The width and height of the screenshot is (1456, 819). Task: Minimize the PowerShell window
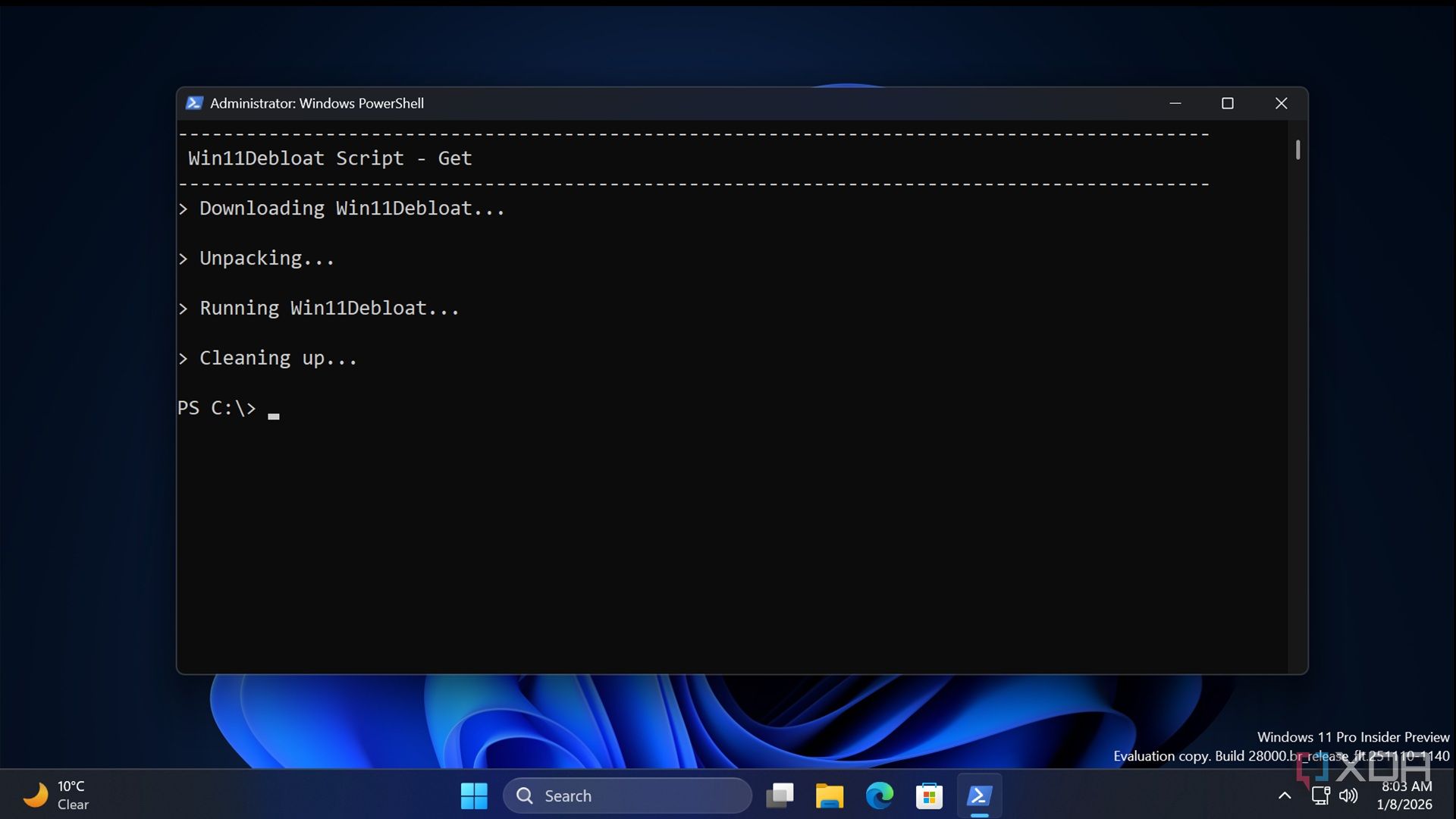pos(1175,103)
